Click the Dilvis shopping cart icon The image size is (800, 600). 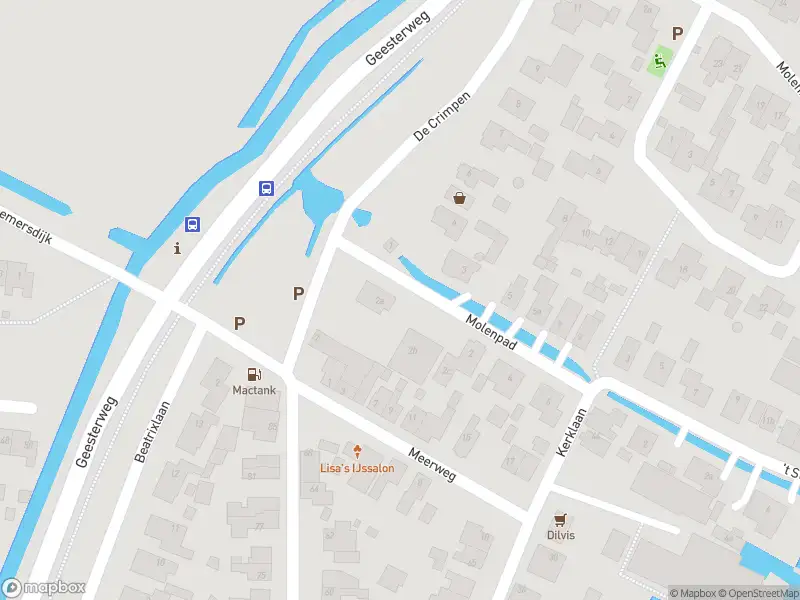(x=560, y=520)
